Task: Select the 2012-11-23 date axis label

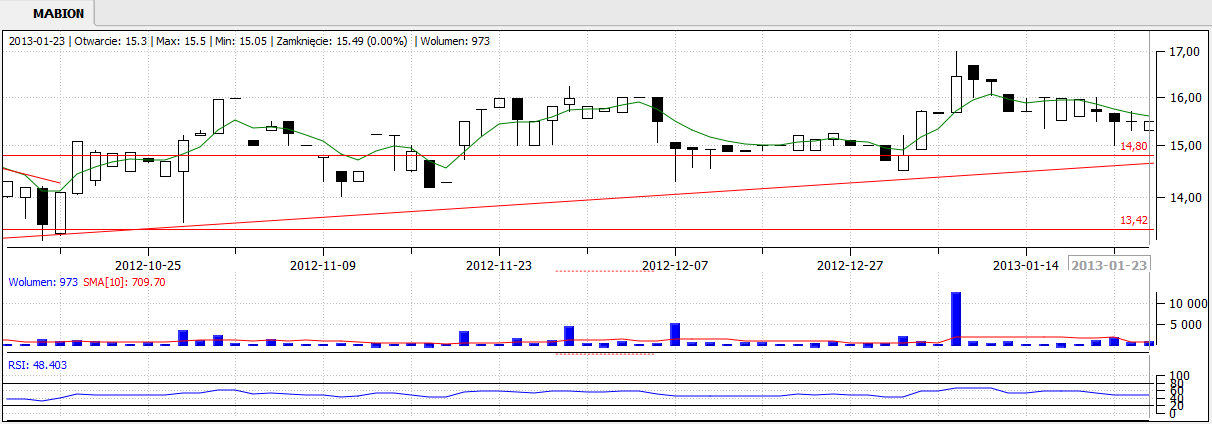Action: 499,265
